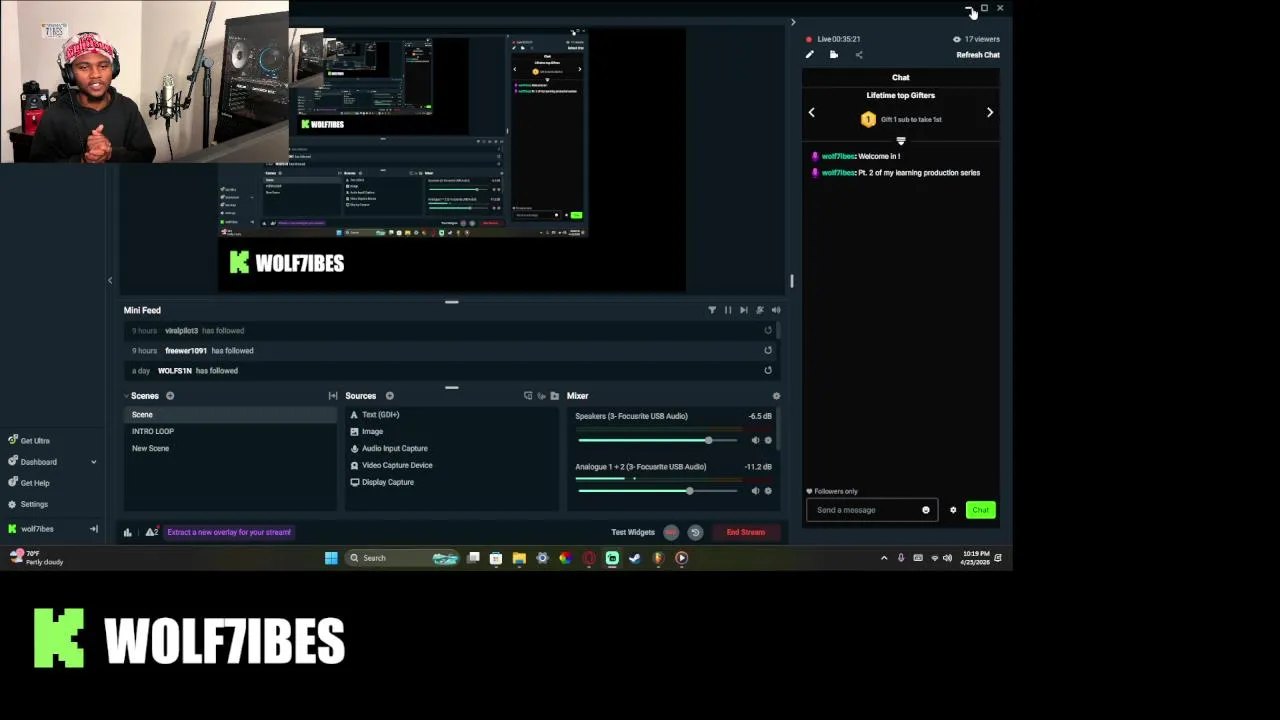Add source folder icon in Sources header

[x=555, y=396]
